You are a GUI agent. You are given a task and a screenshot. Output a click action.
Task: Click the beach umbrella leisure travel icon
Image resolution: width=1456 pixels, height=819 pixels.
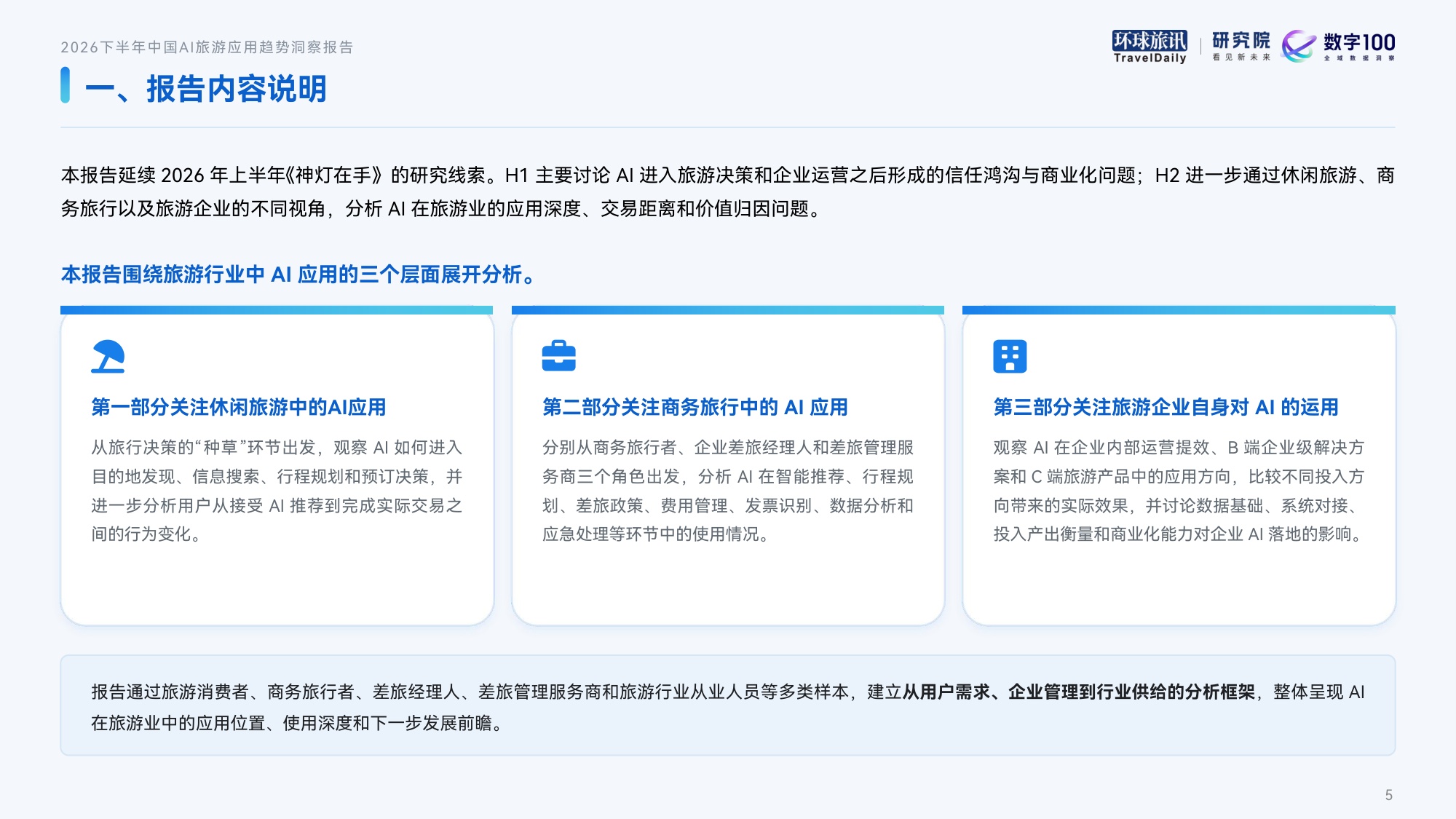tap(108, 356)
